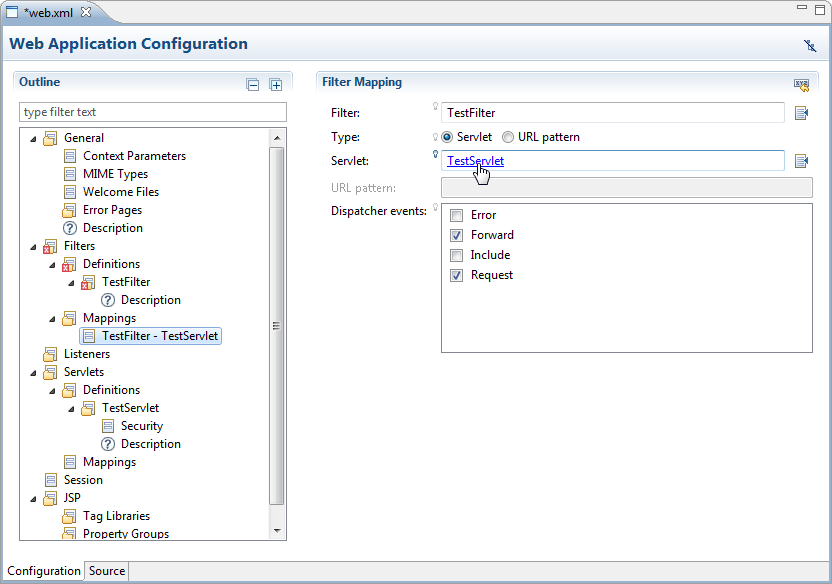Click the disabled URL pattern field
Image resolution: width=832 pixels, height=584 pixels.
pyautogui.click(x=627, y=188)
